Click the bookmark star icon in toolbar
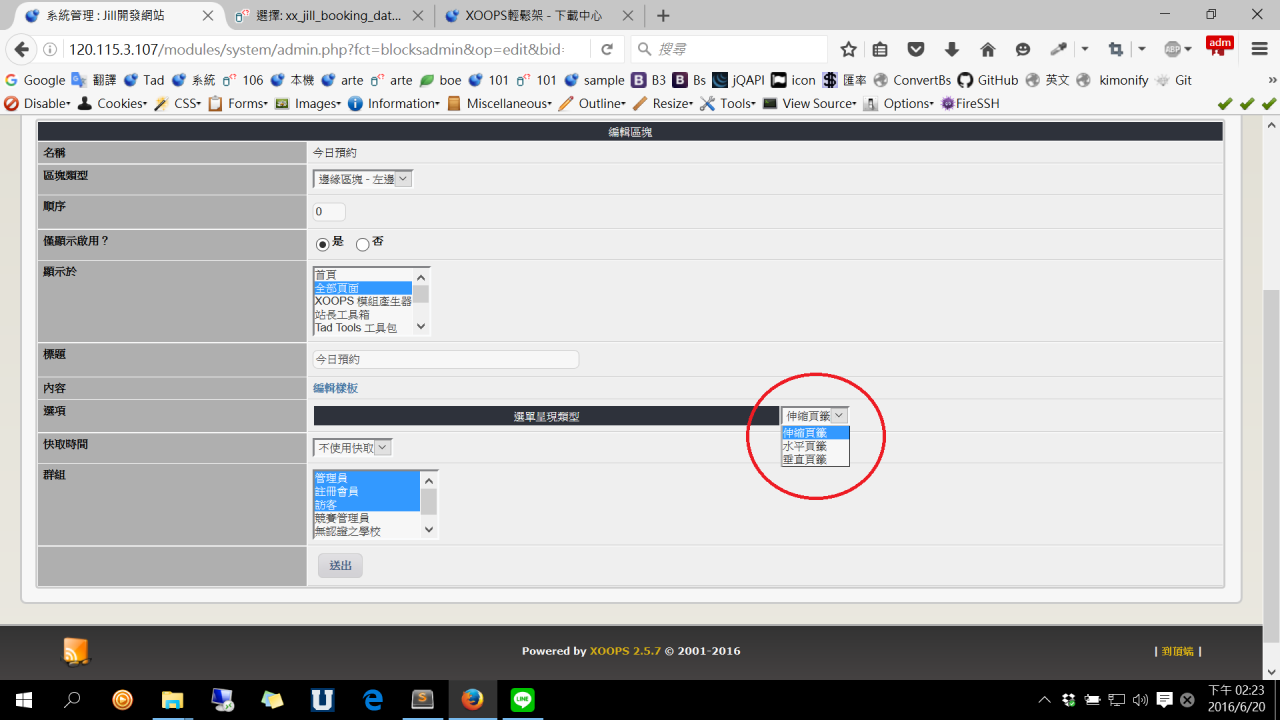The image size is (1280, 720). (x=849, y=49)
